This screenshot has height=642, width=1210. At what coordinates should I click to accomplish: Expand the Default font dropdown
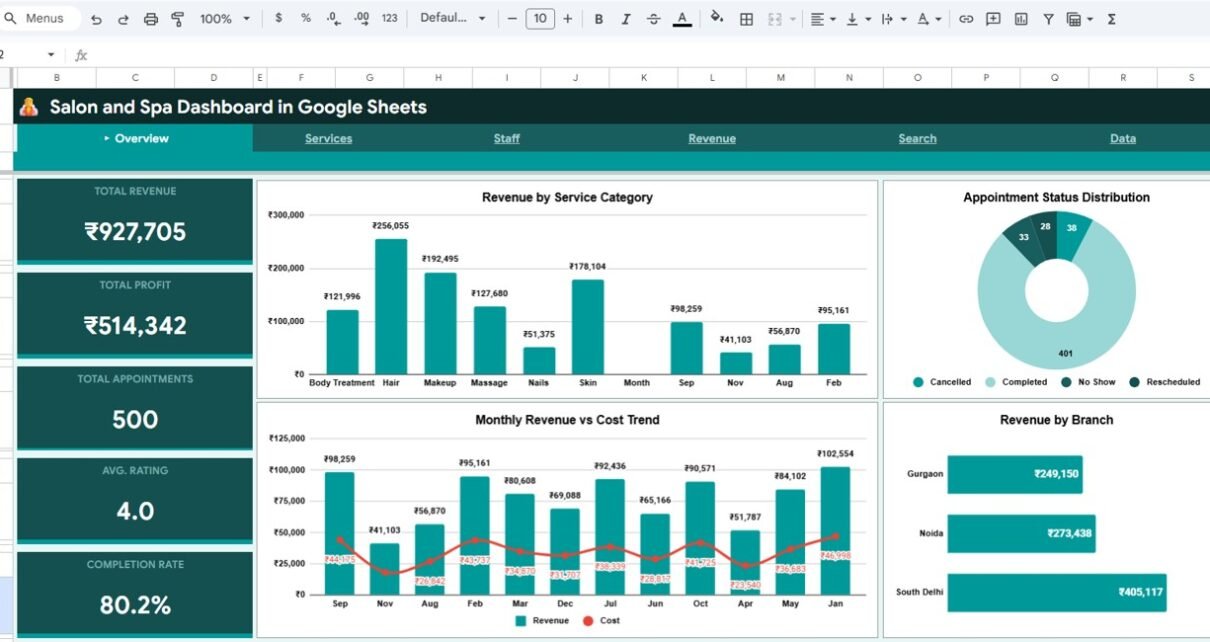pos(453,19)
